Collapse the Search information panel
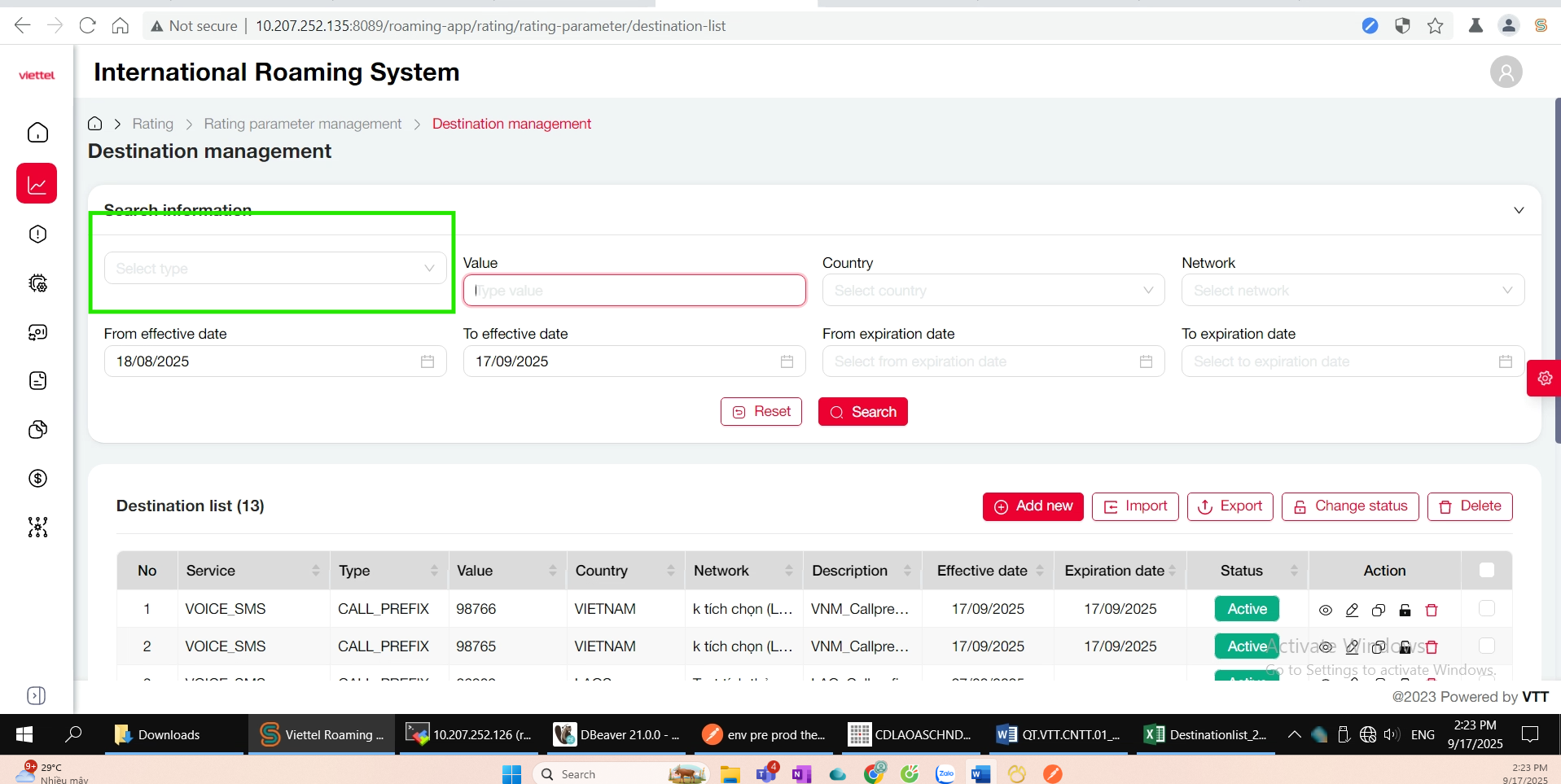 tap(1518, 210)
